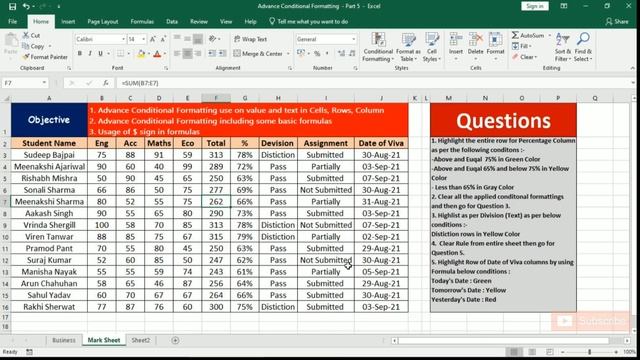Screen dimensions: 640x360
Task: Open the Sheet2 worksheet tab
Action: [x=140, y=340]
